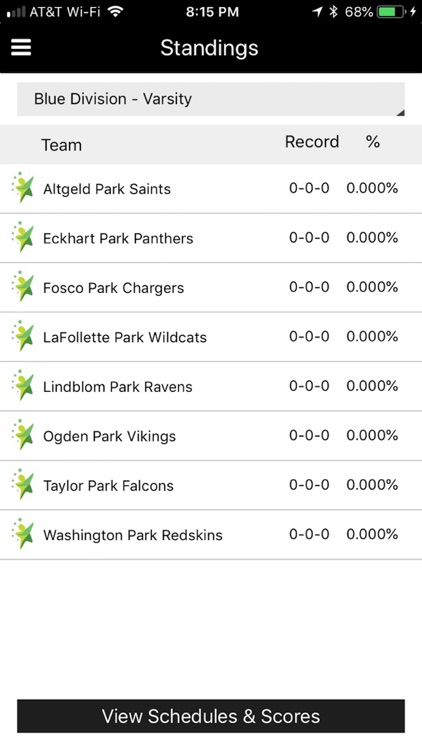Select the Fosco Park Chargers row
Image resolution: width=422 pixels, height=750 pixels.
pos(211,287)
